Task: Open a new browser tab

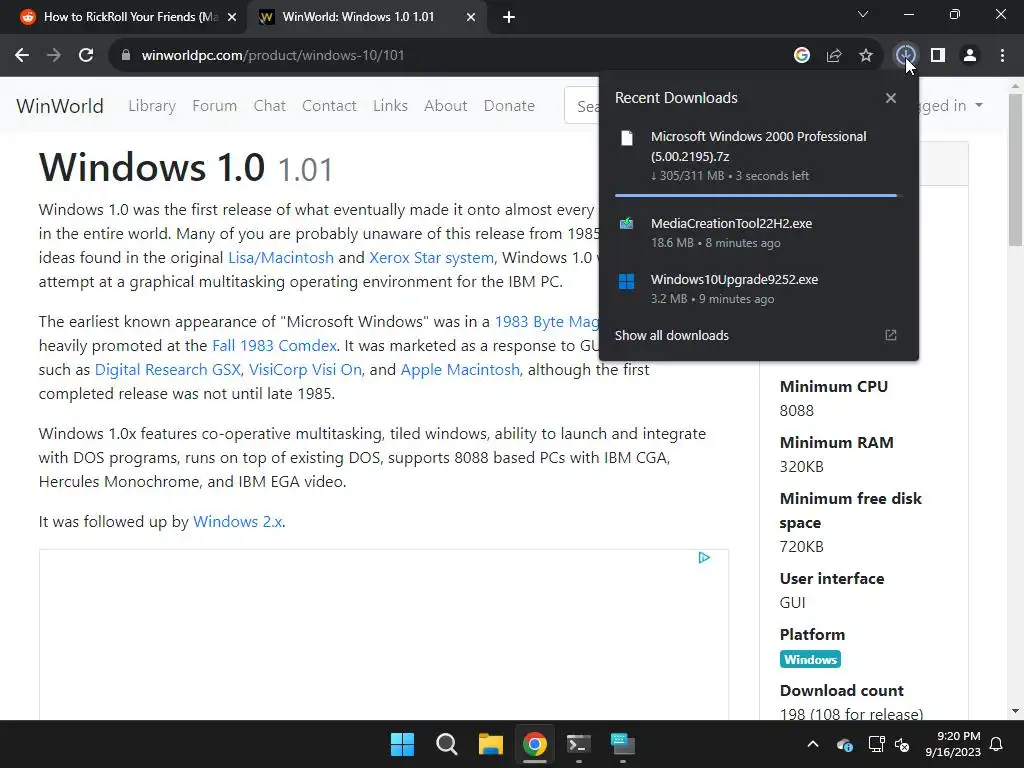Action: pos(509,18)
